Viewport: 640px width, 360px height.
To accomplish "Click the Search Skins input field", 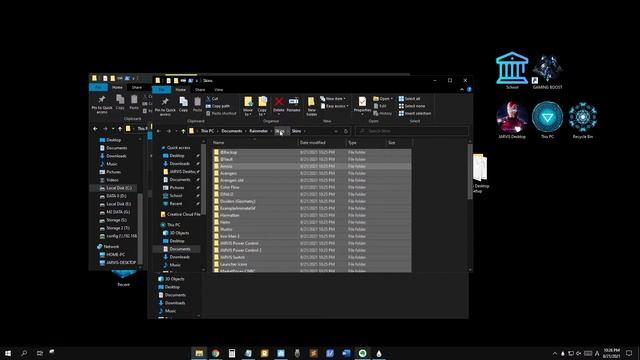I will coord(411,131).
